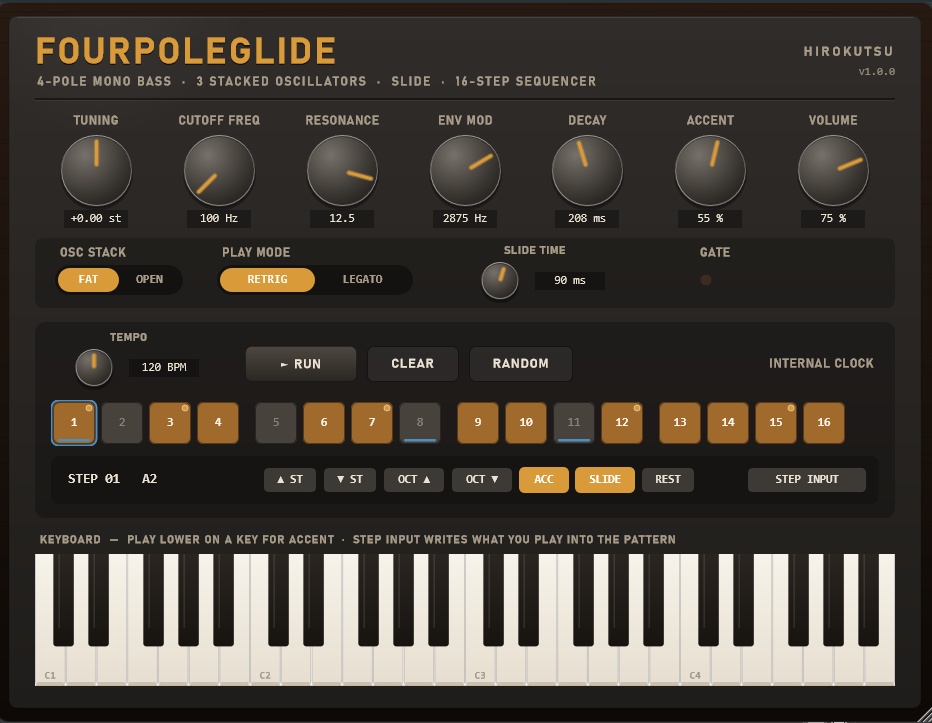Click the decay value 208 ms
The image size is (932, 723).
pos(587,218)
